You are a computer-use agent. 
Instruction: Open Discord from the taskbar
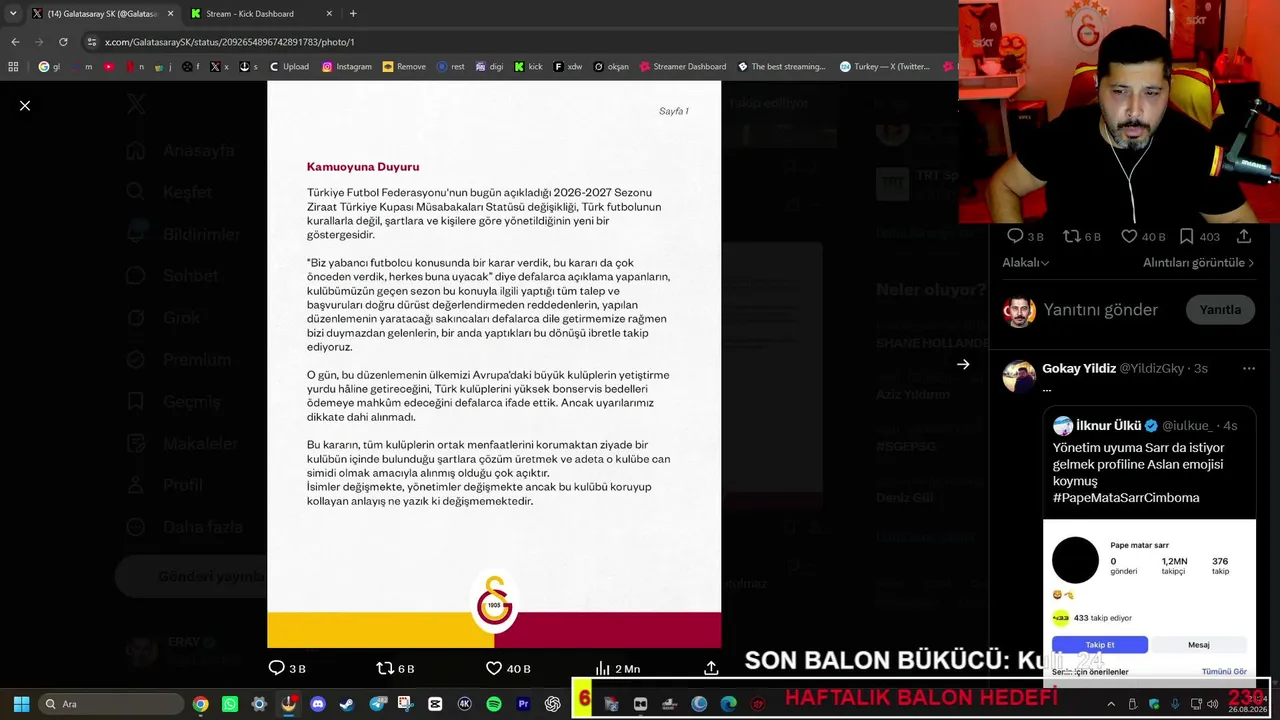pyautogui.click(x=318, y=704)
